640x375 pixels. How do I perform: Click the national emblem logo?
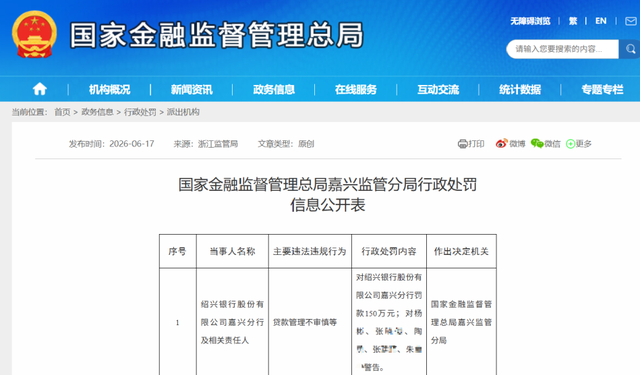tap(34, 34)
